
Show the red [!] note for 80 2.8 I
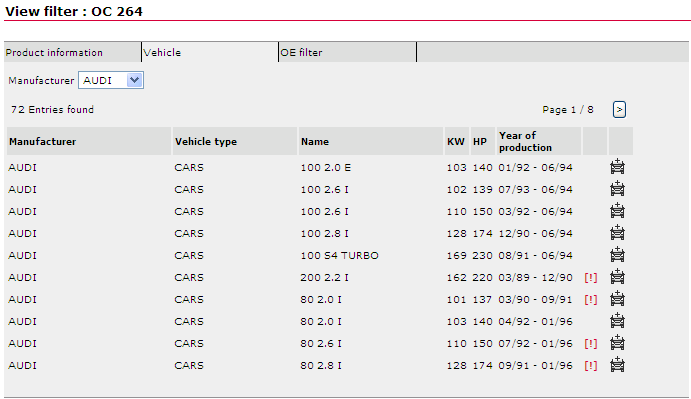click(591, 366)
